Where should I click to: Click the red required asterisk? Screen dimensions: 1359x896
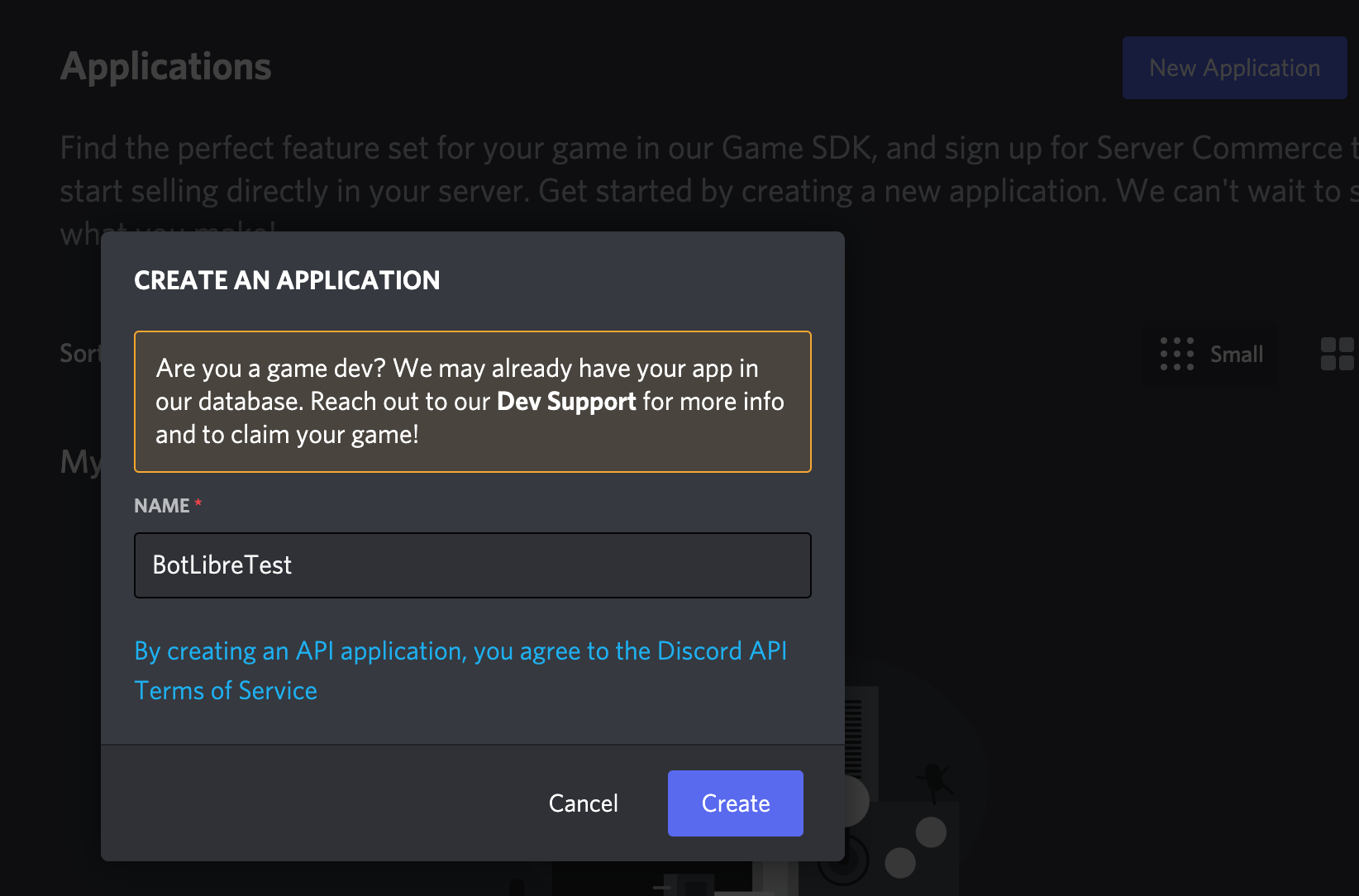(198, 503)
